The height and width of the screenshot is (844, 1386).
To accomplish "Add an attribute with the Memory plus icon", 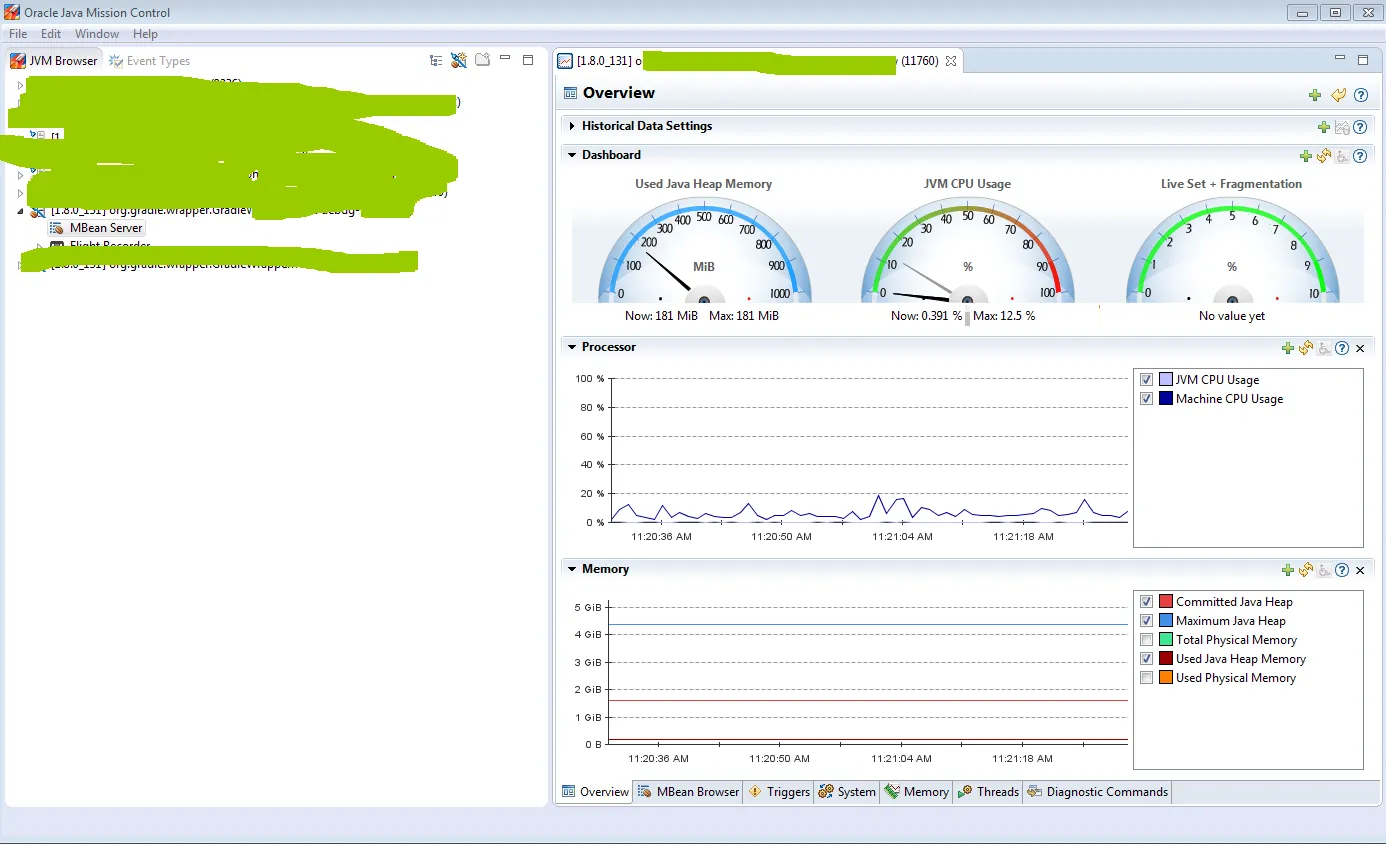I will [1288, 570].
